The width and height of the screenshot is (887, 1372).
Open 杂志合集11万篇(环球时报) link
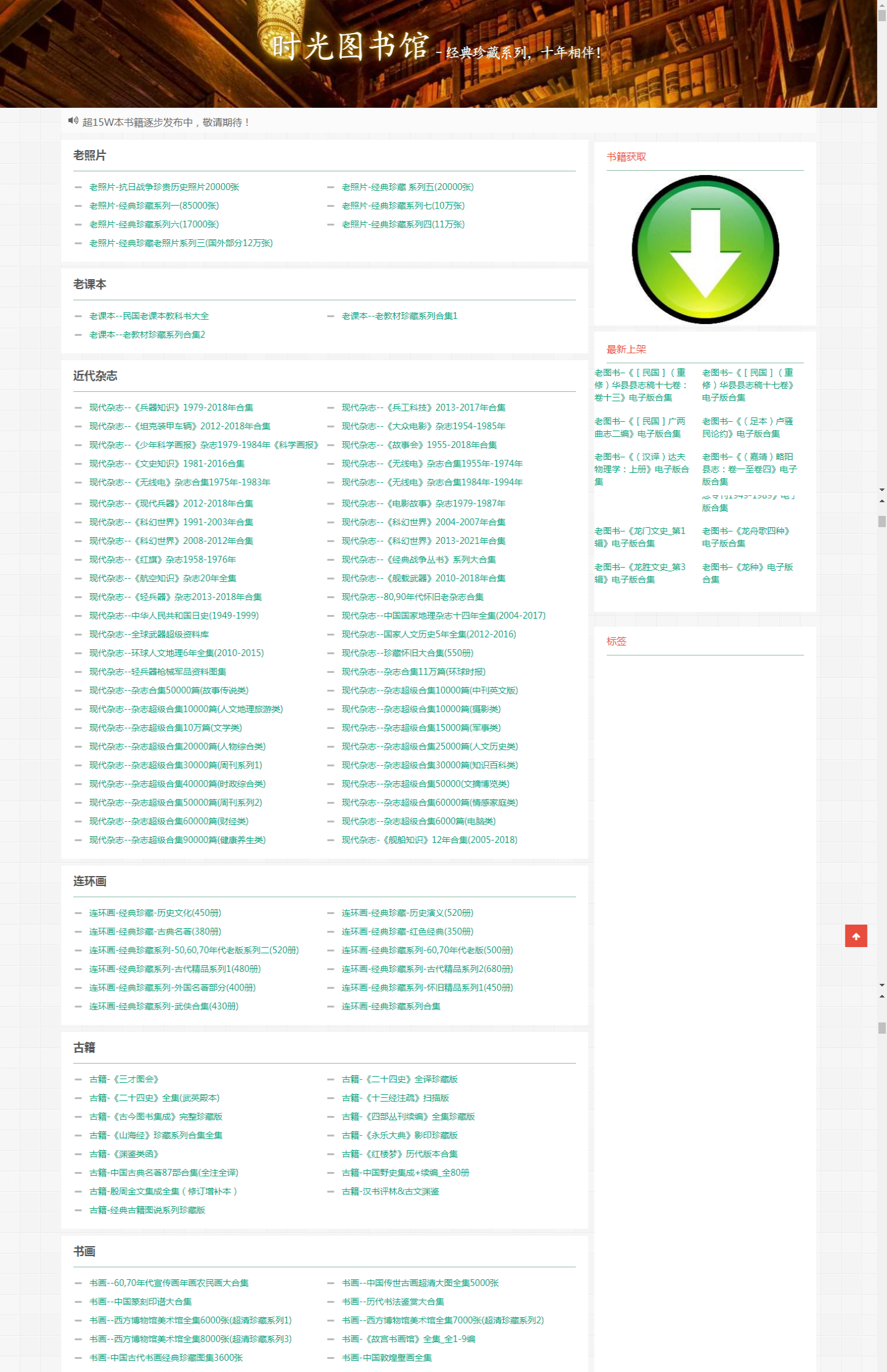(414, 672)
